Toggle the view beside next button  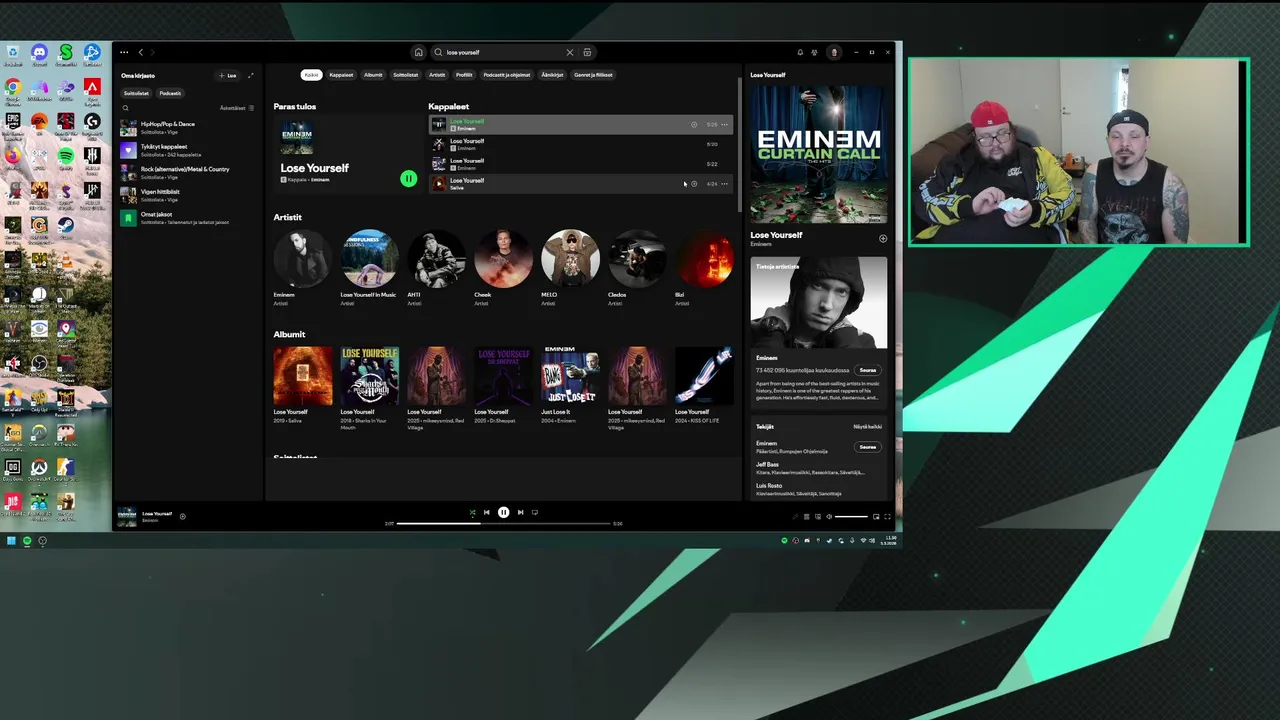(535, 512)
